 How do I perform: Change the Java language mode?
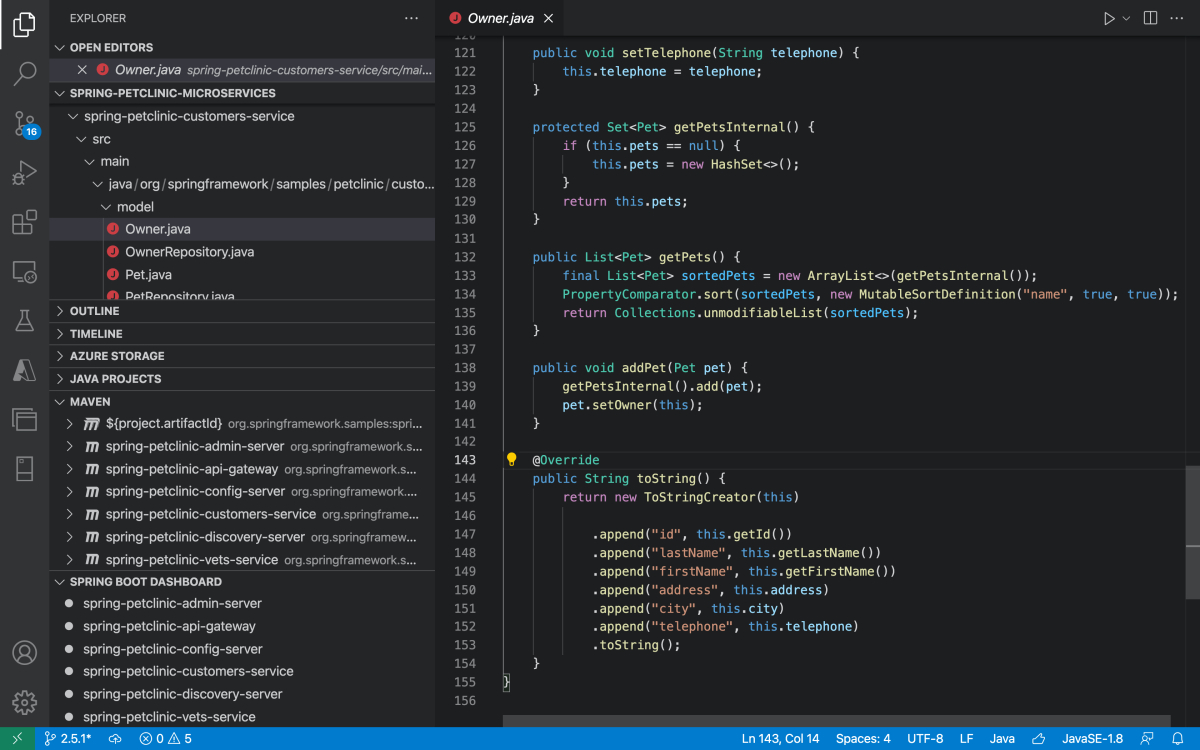tap(1001, 739)
